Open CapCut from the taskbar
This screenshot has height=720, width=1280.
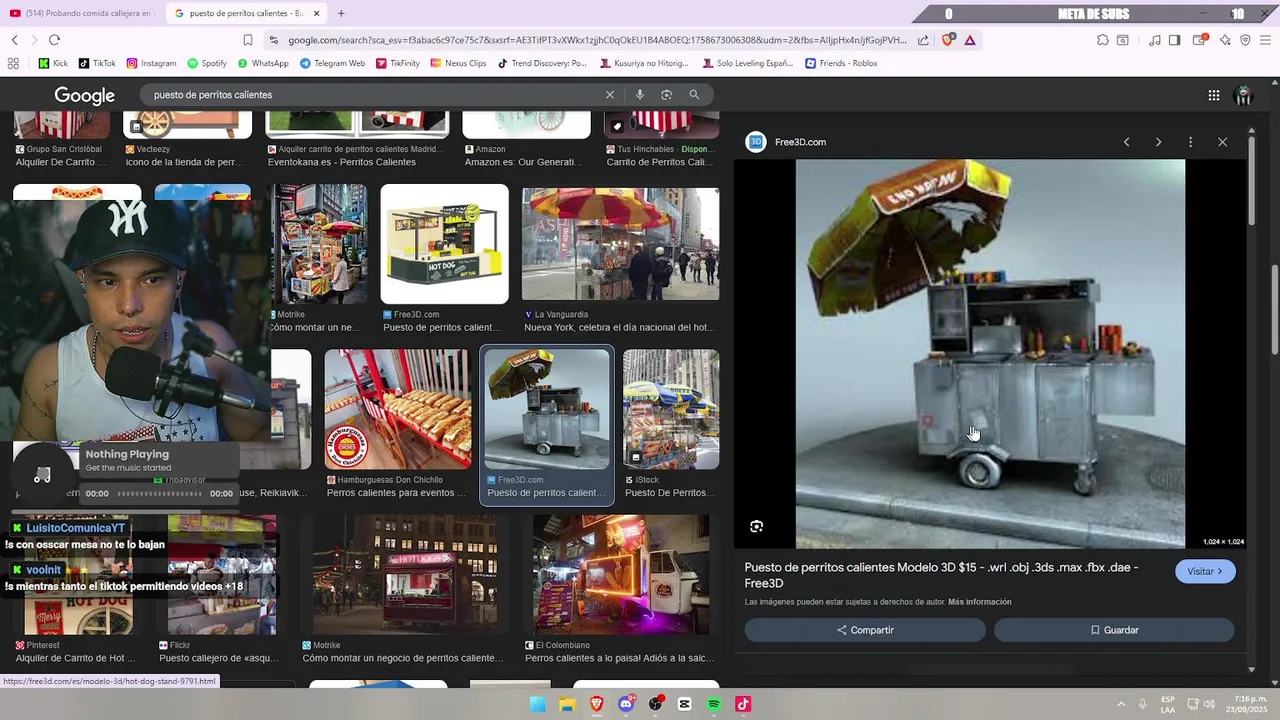[684, 704]
